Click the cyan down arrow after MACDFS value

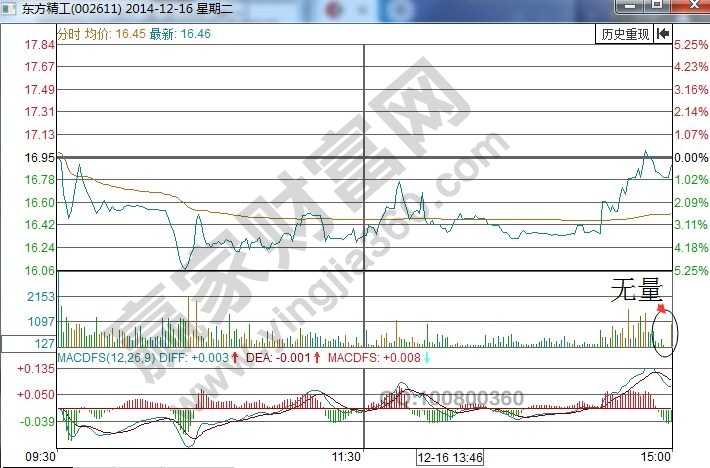pos(428,357)
